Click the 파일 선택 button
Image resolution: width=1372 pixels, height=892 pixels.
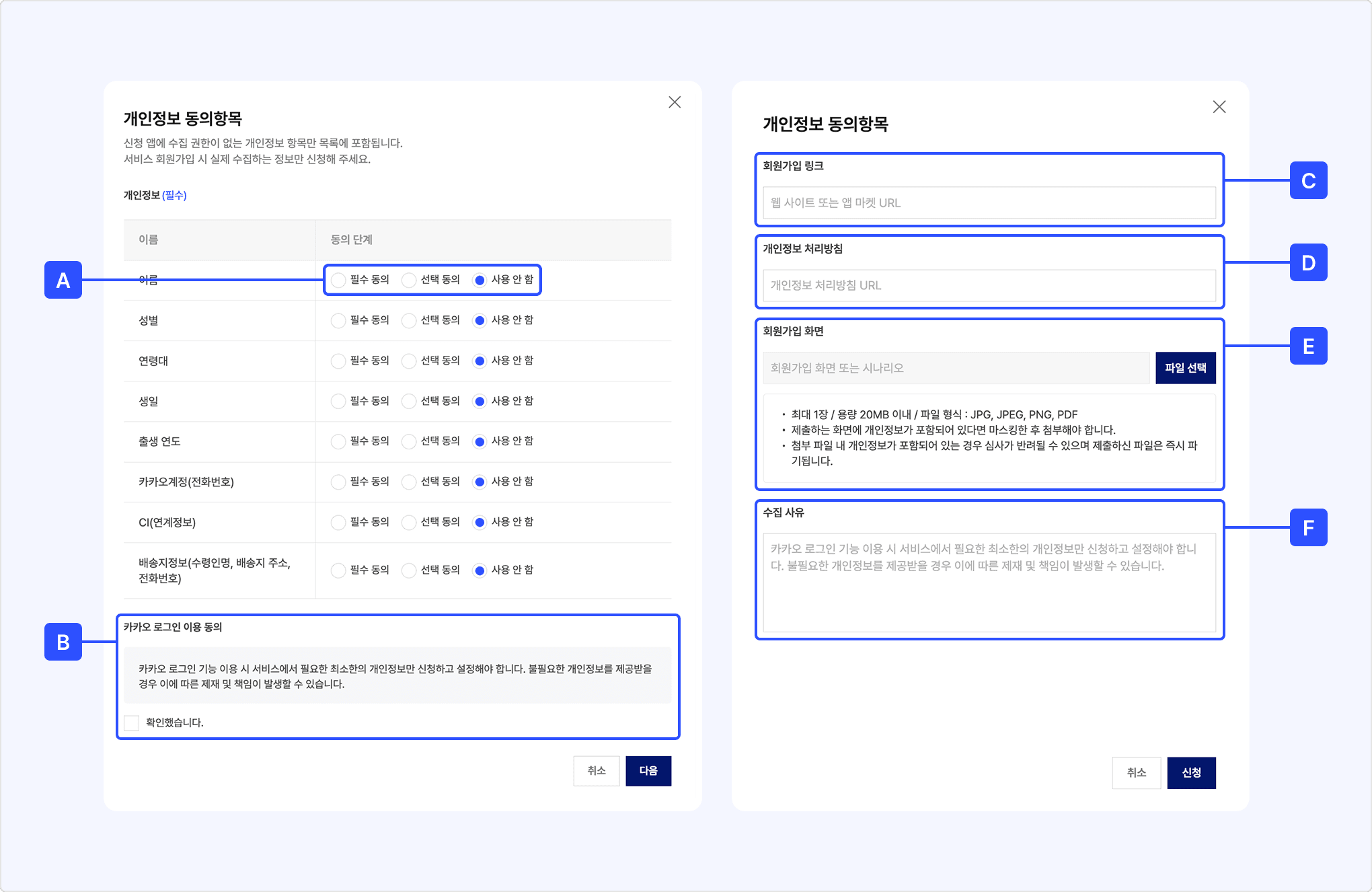pos(1185,368)
